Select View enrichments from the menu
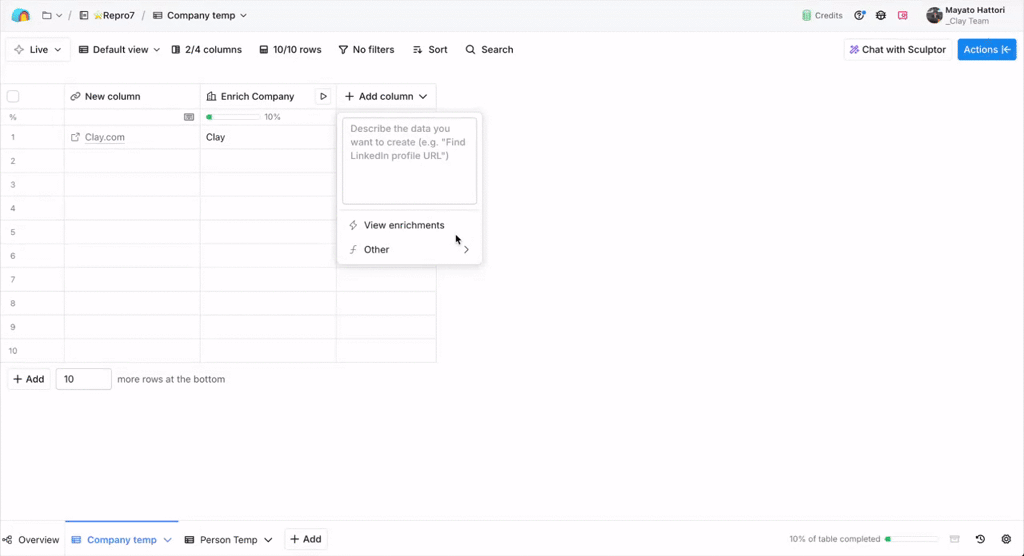 point(403,226)
